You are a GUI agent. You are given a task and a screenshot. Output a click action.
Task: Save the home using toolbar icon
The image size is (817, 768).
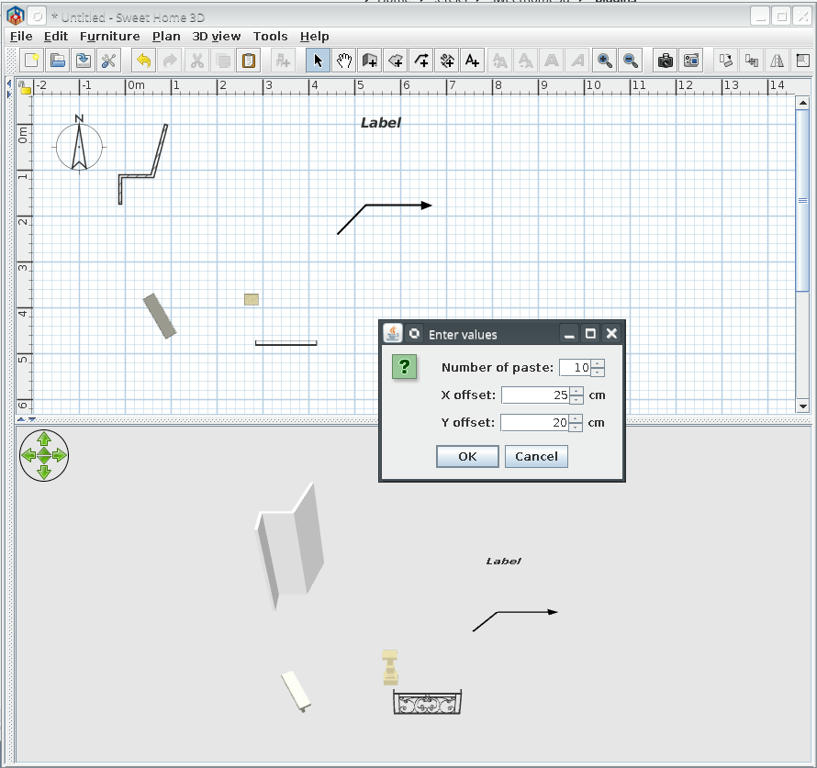click(x=83, y=60)
